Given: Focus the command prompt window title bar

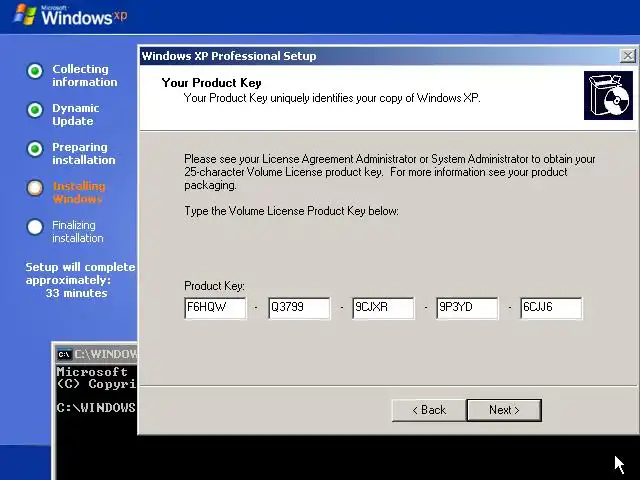Looking at the screenshot, I should tap(96, 354).
